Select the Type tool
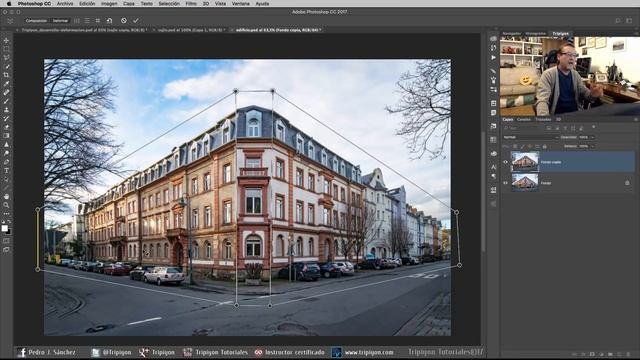The width and height of the screenshot is (640, 360). pyautogui.click(x=6, y=170)
